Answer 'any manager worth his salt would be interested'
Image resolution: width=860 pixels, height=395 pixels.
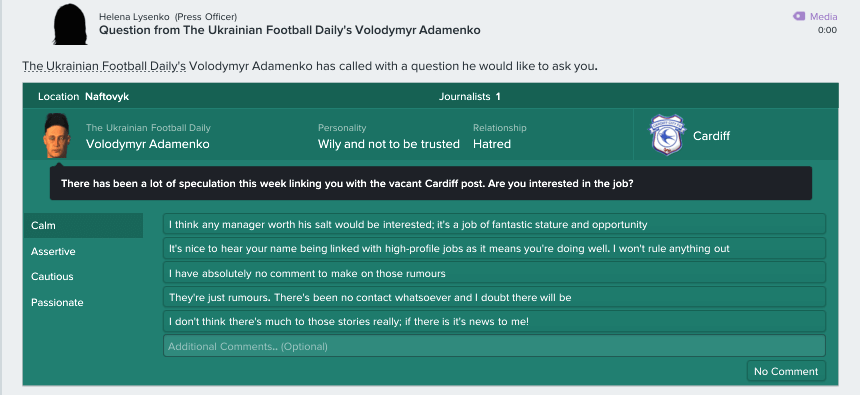tap(494, 224)
